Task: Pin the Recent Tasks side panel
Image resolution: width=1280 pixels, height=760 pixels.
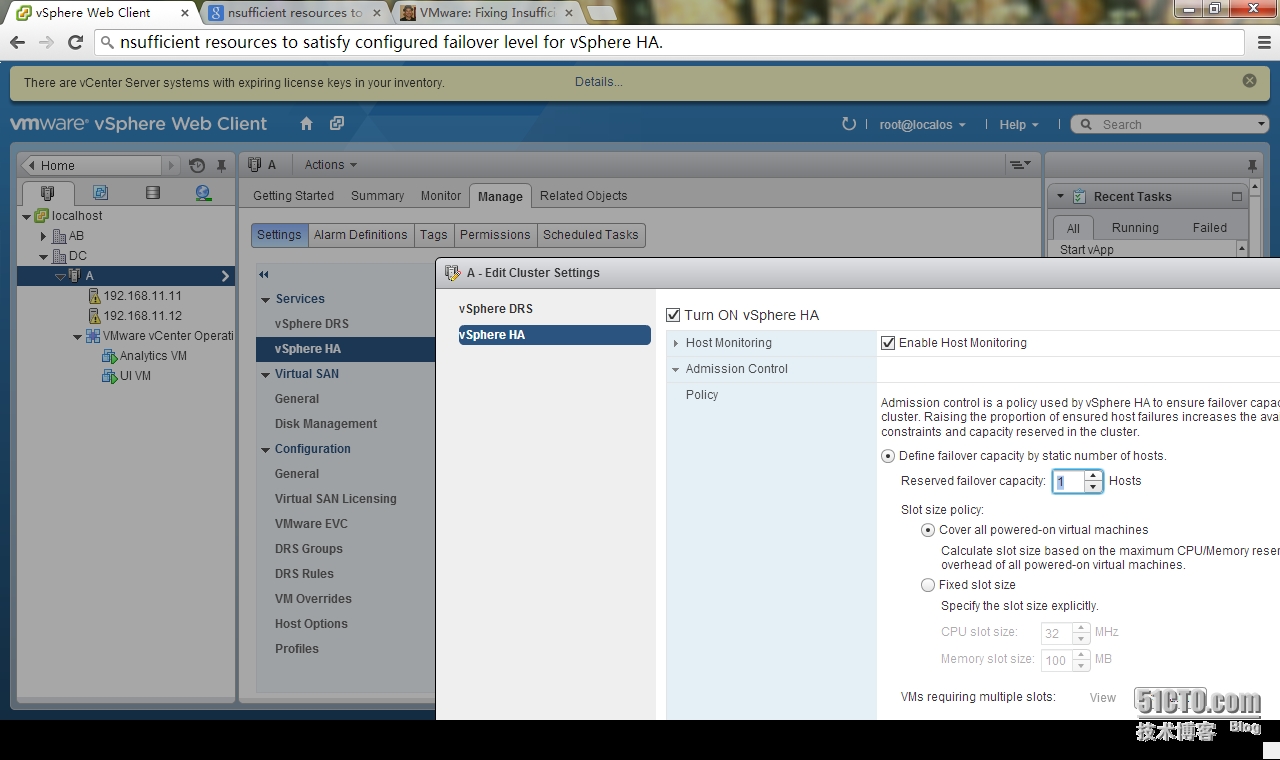Action: click(x=1252, y=166)
